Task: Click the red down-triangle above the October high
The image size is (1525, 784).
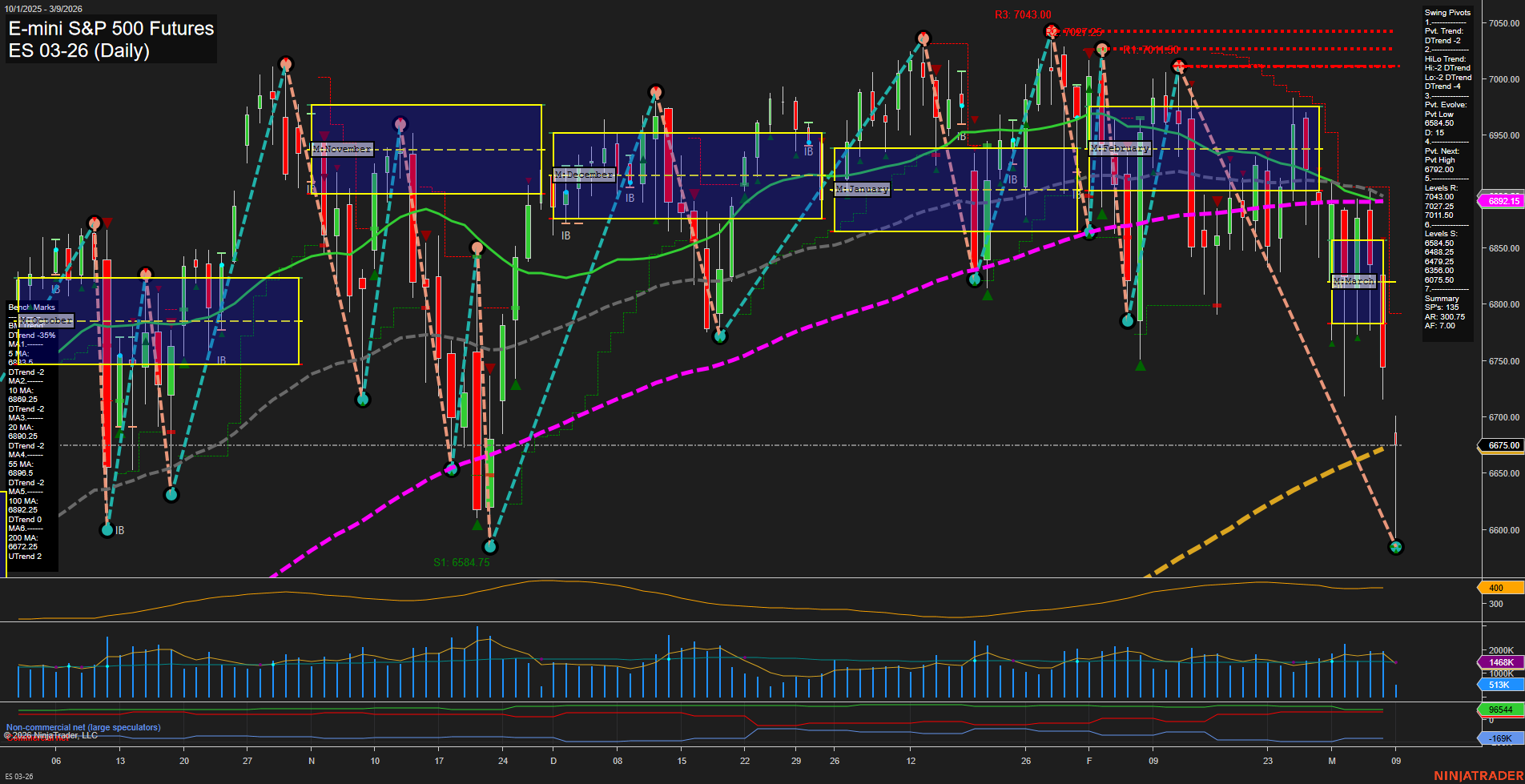Action: (x=107, y=223)
